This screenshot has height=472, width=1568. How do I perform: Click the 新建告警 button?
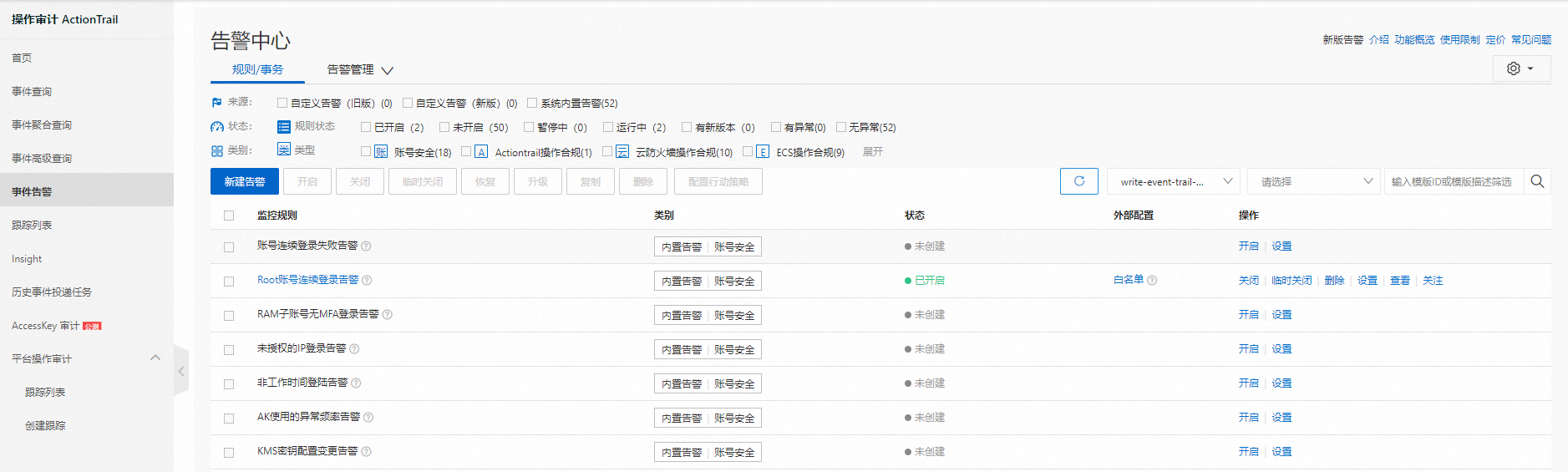pyautogui.click(x=245, y=181)
